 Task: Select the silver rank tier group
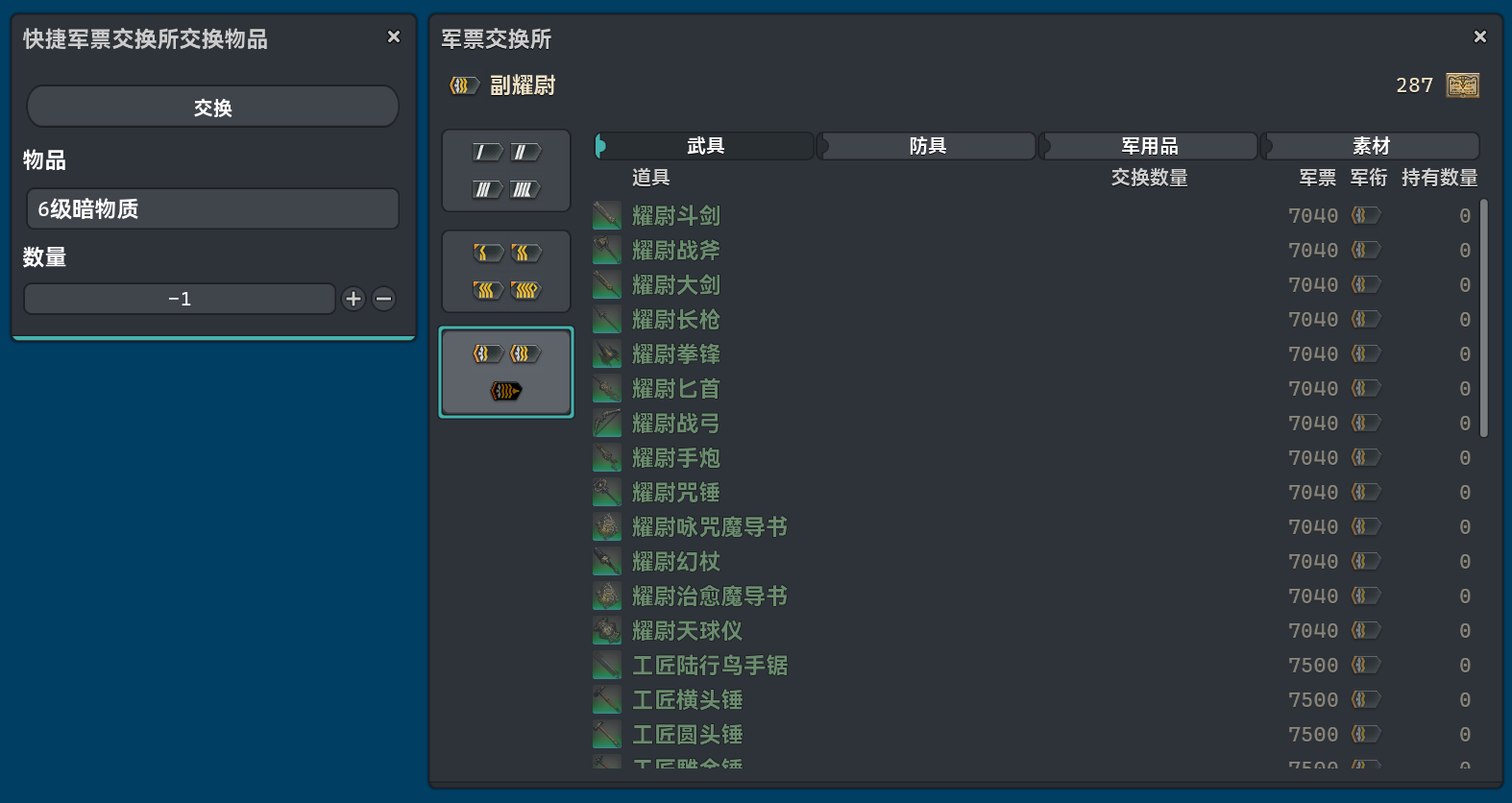click(506, 171)
